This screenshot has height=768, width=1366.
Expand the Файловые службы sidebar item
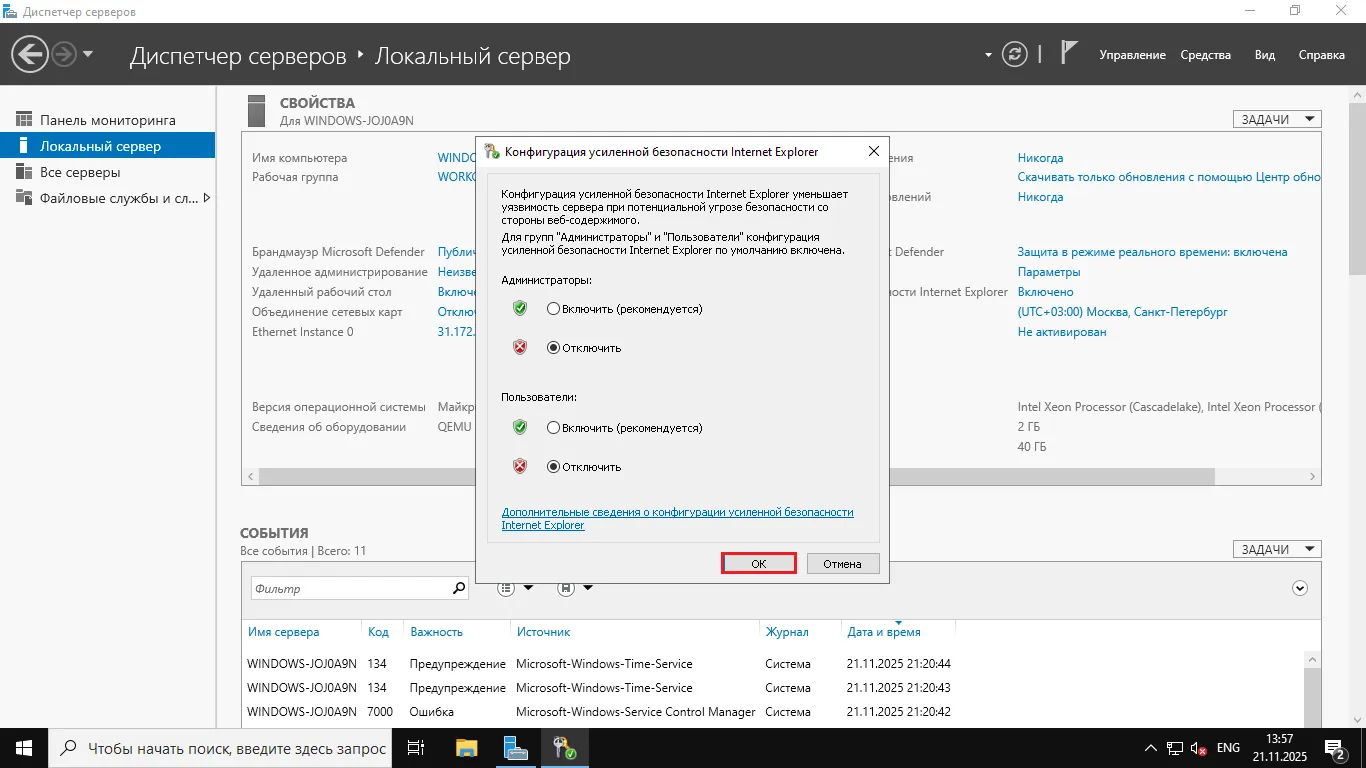[x=207, y=198]
